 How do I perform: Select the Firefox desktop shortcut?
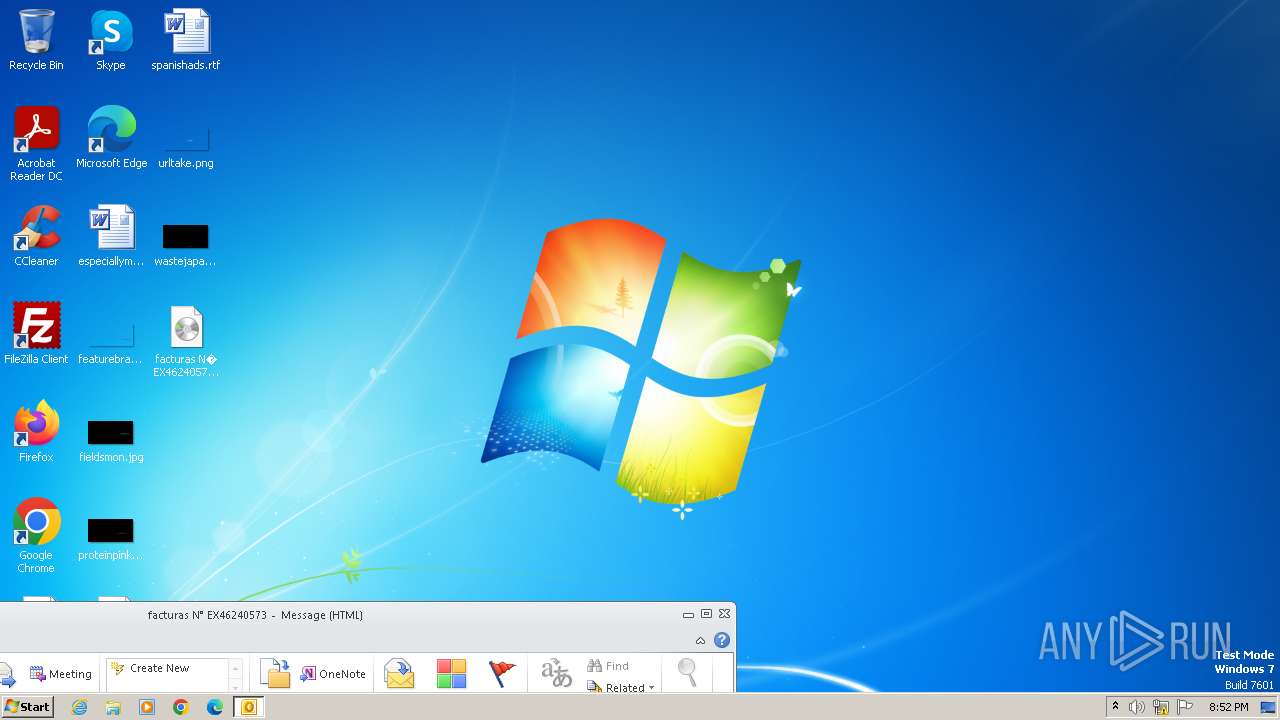coord(36,432)
